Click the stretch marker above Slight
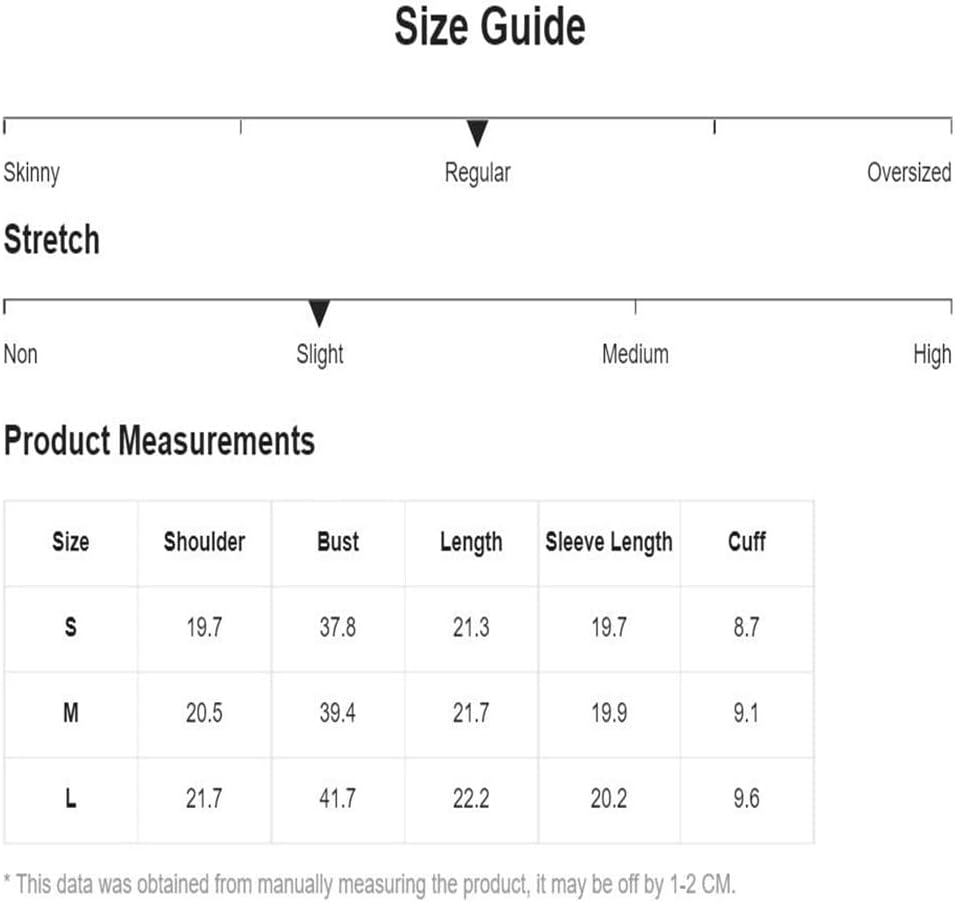Image resolution: width=955 pixels, height=902 pixels. [319, 313]
